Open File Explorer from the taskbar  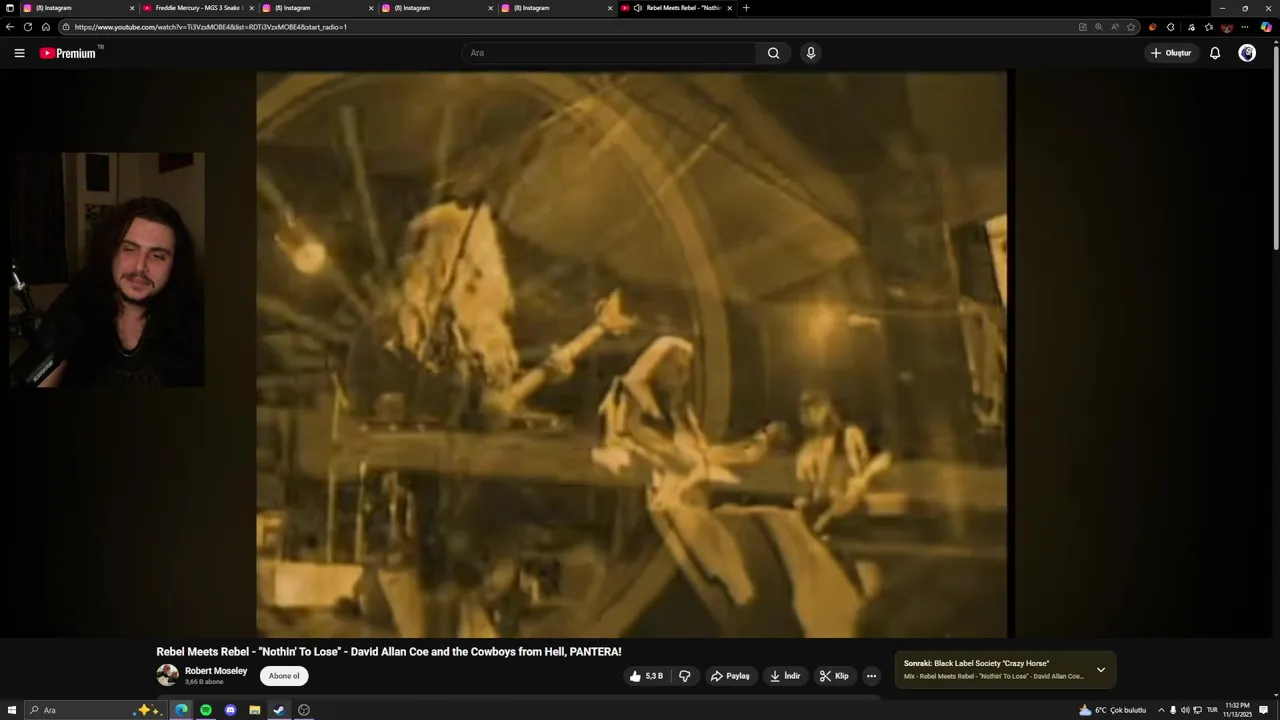tap(255, 710)
